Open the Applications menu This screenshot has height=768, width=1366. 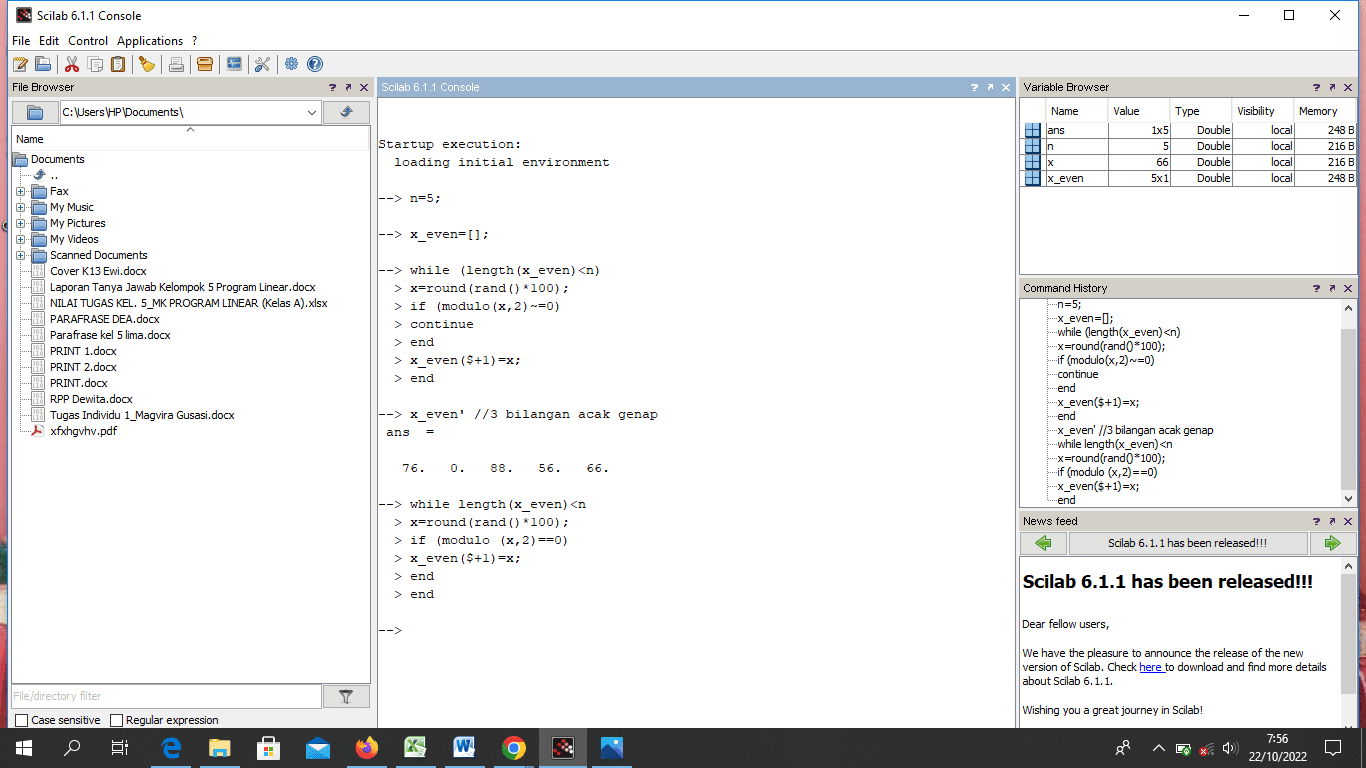150,41
